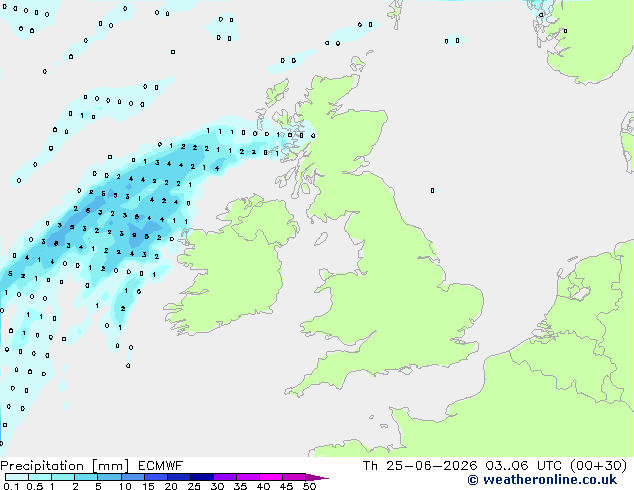Click the 20–25 mm legend swatch
Image resolution: width=634 pixels, height=490 pixels.
[178, 477]
